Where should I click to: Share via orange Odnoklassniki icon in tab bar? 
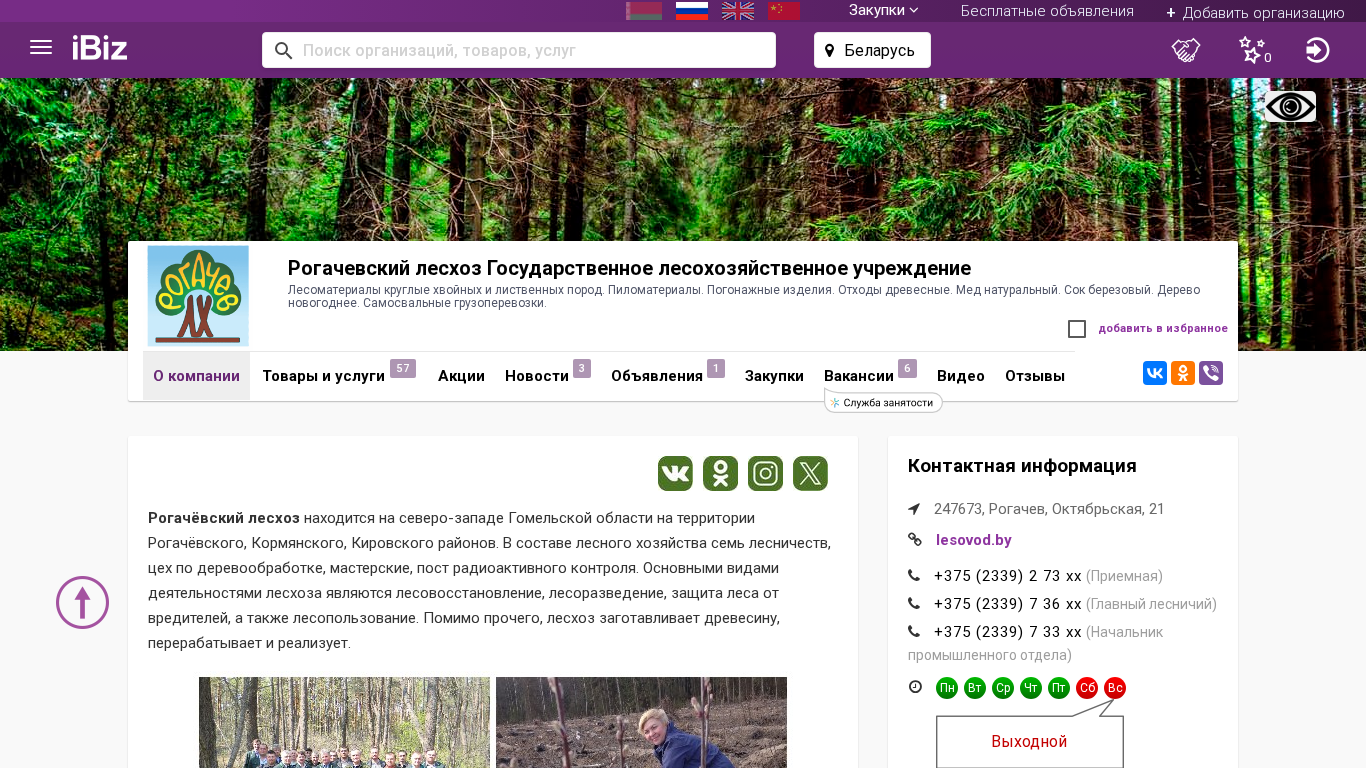[x=1183, y=373]
